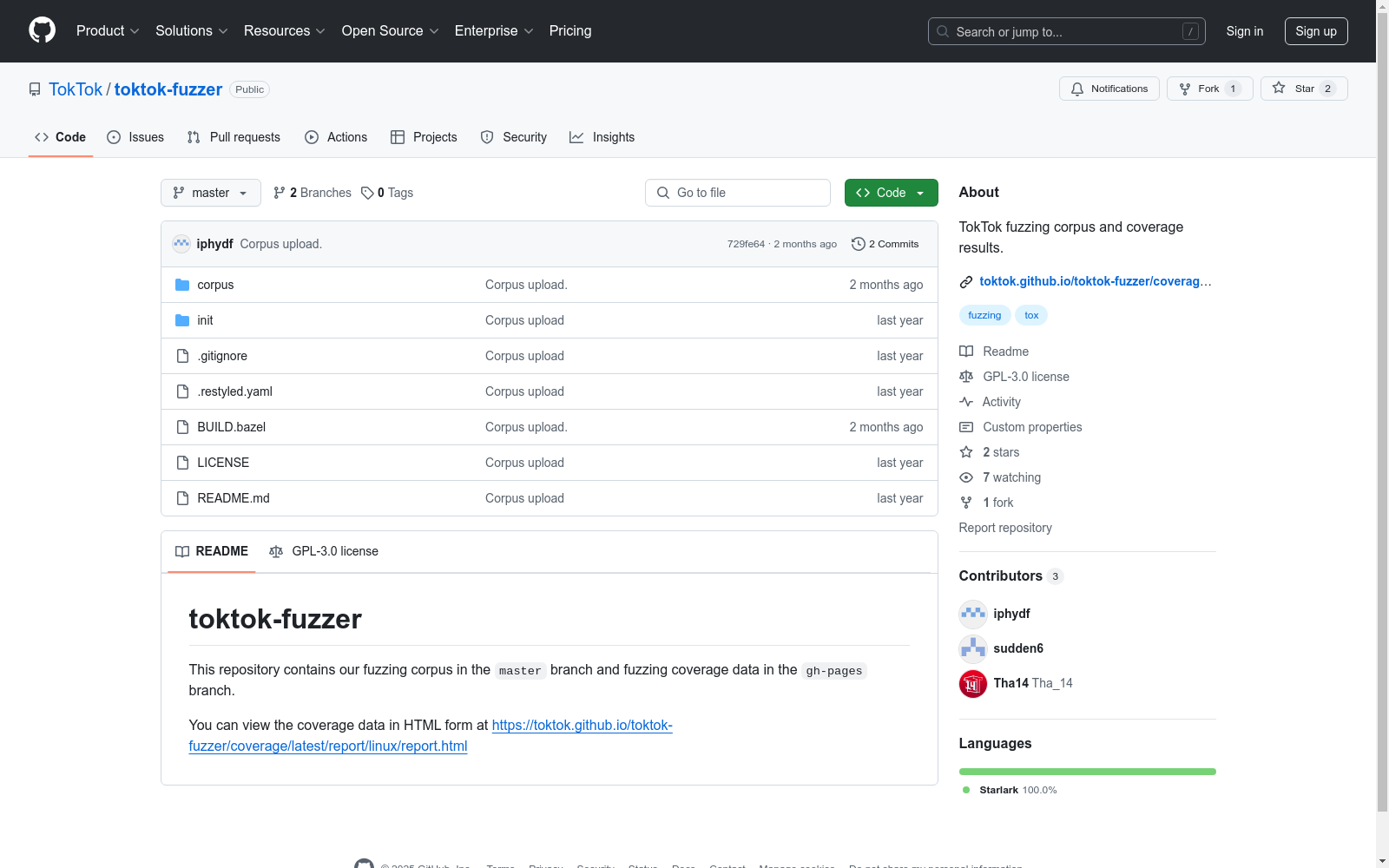Click the tox topic tag
This screenshot has height=868, width=1389.
(1031, 315)
